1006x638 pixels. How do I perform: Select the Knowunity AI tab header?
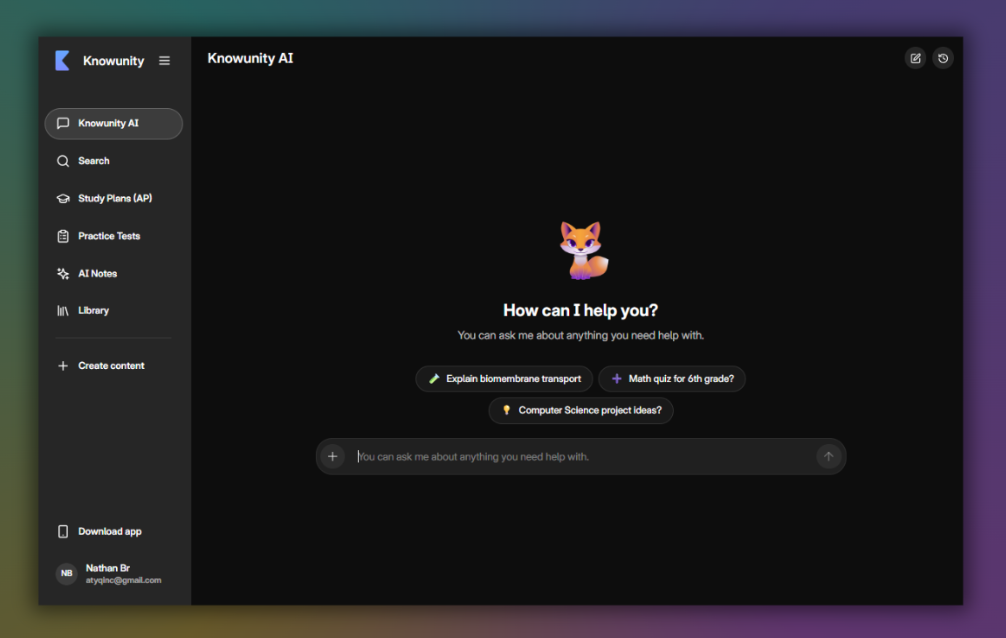tap(250, 58)
